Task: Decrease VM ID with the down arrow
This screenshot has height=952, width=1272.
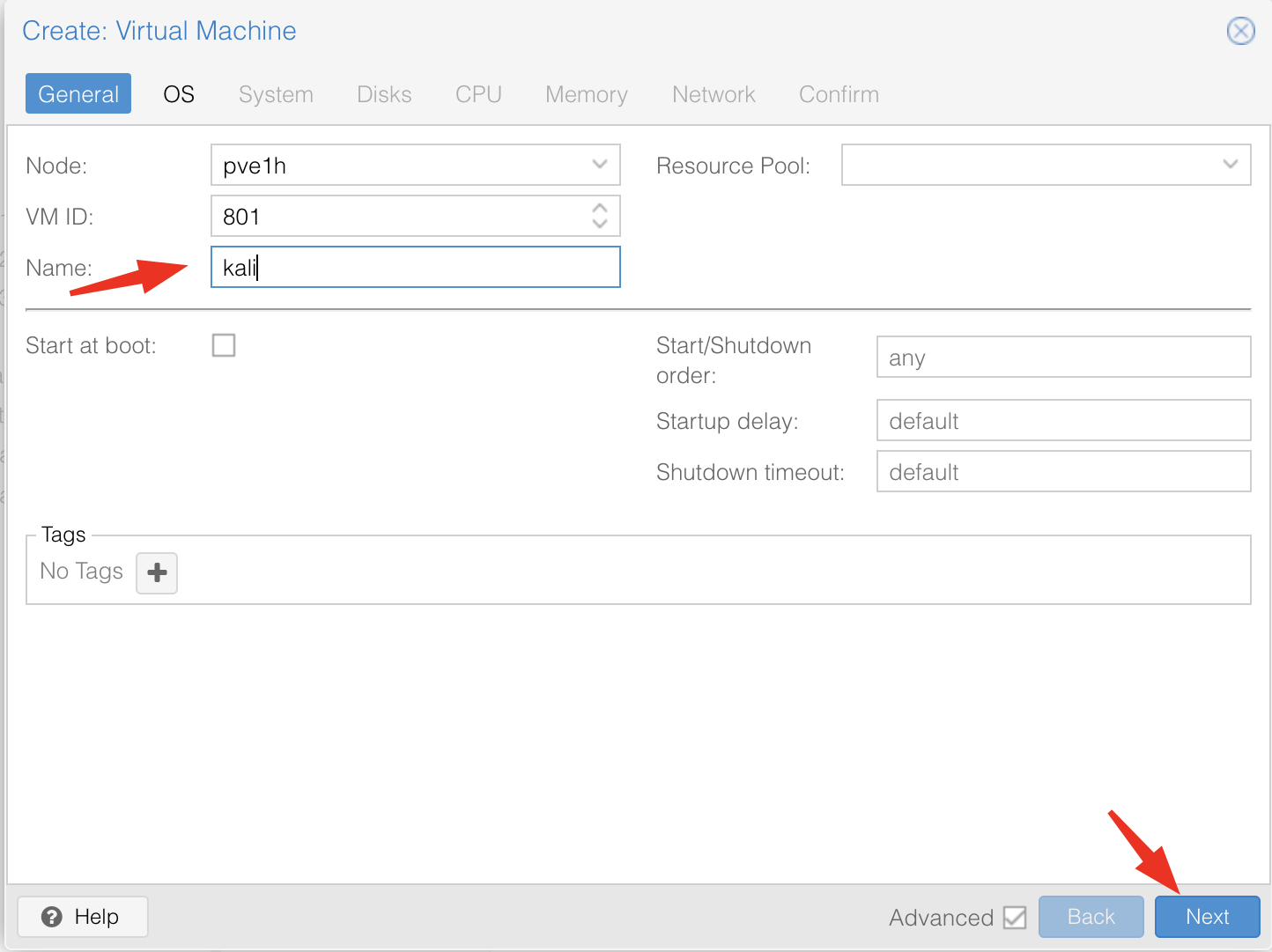Action: (x=600, y=224)
